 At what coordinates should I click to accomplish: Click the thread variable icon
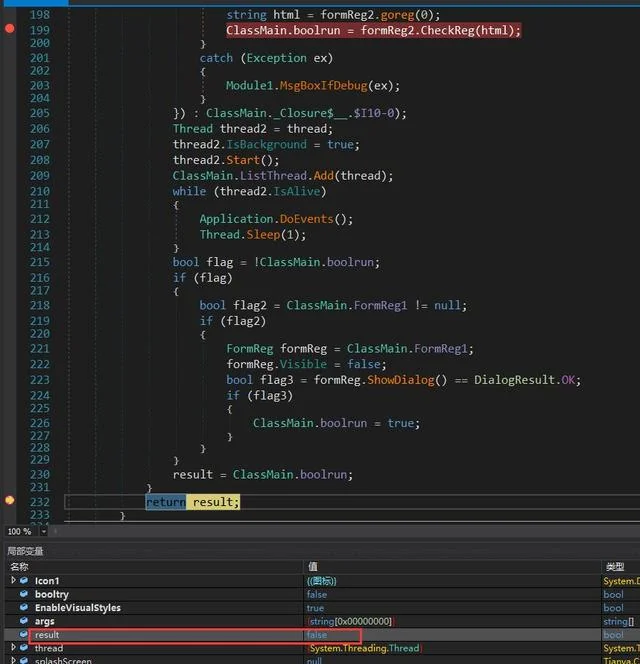coord(24,647)
